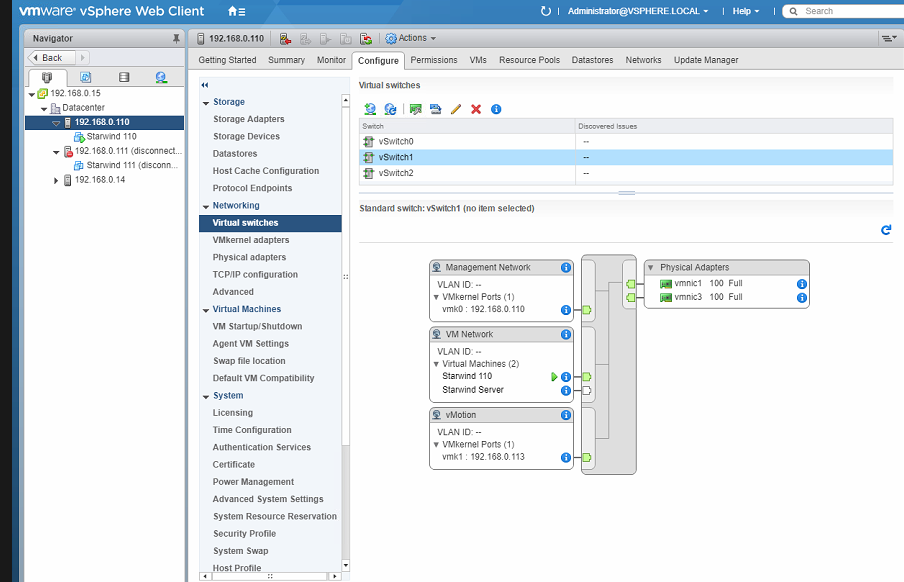This screenshot has height=582, width=904.
Task: Expand the 192.168.0.14 host node
Action: (x=56, y=181)
